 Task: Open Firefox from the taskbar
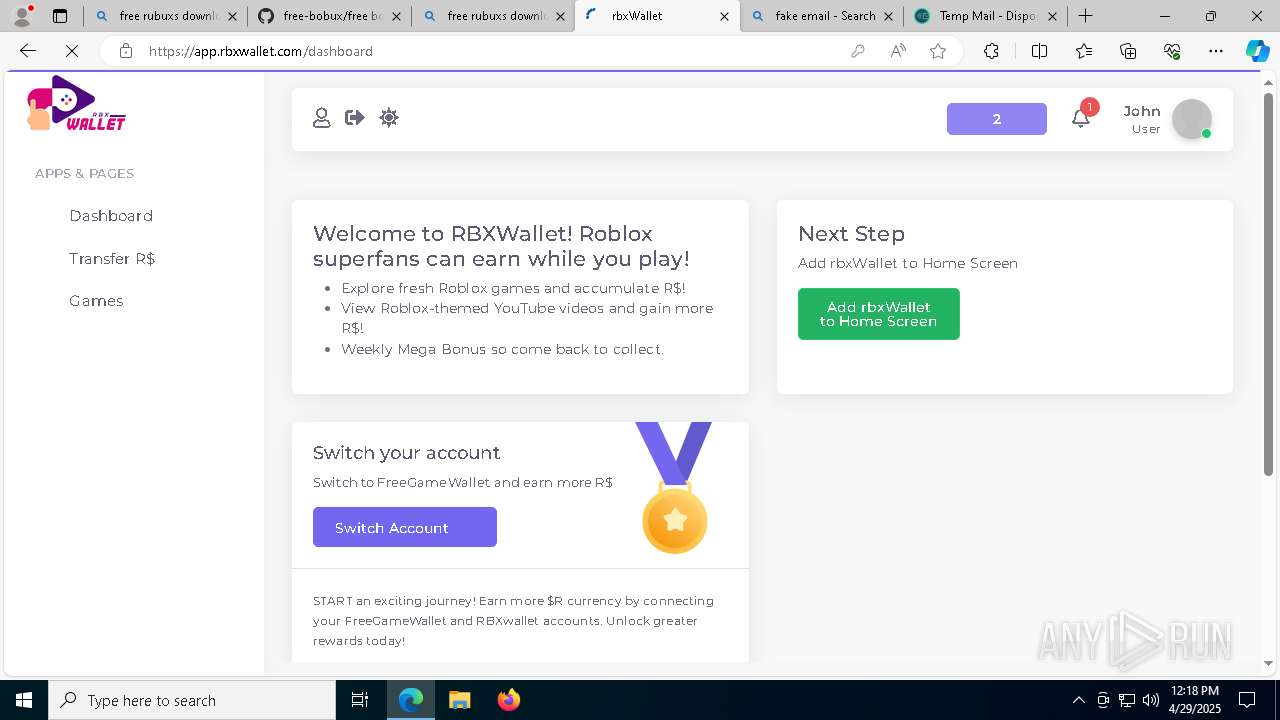[508, 700]
